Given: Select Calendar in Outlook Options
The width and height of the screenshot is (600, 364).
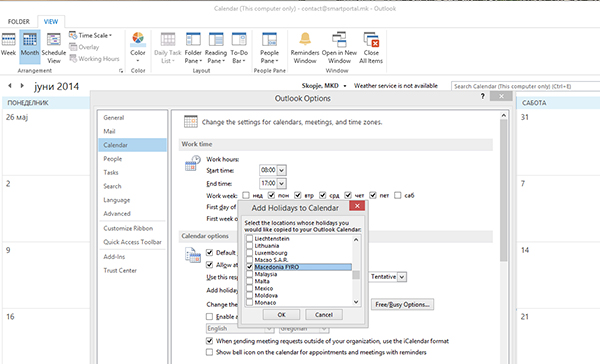Looking at the screenshot, I should 132,145.
